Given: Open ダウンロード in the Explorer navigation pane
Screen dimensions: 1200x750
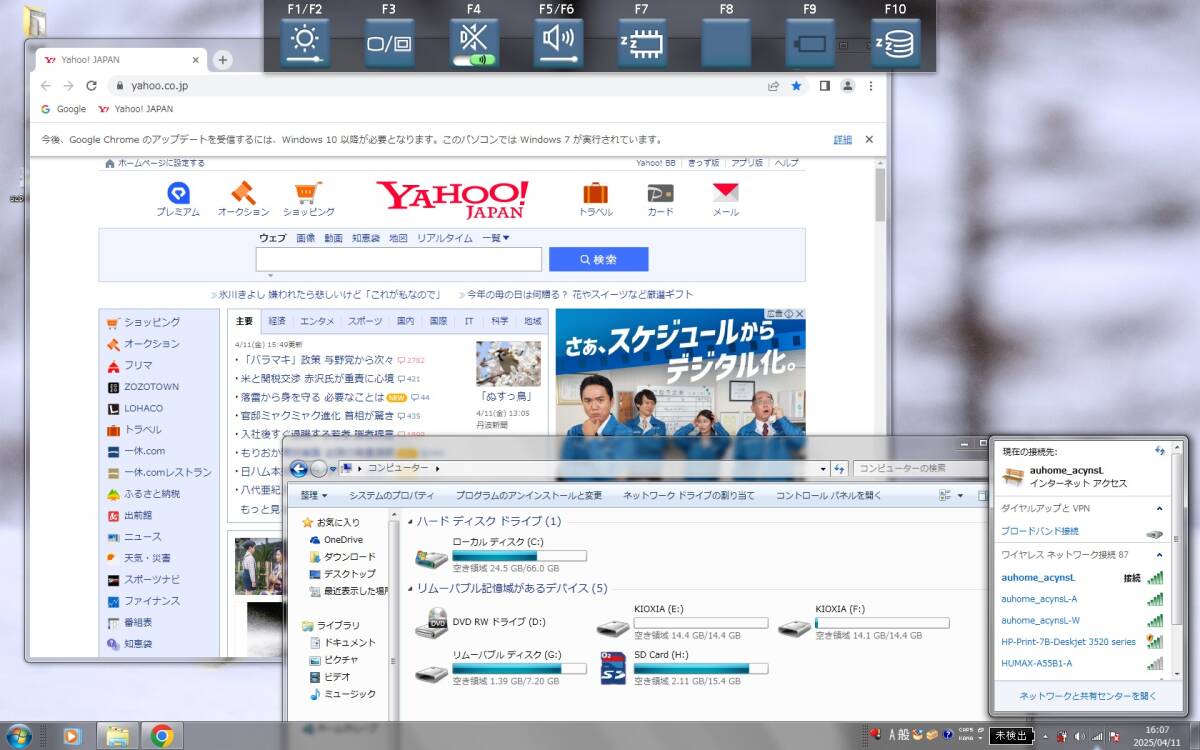Looking at the screenshot, I should pos(342,557).
